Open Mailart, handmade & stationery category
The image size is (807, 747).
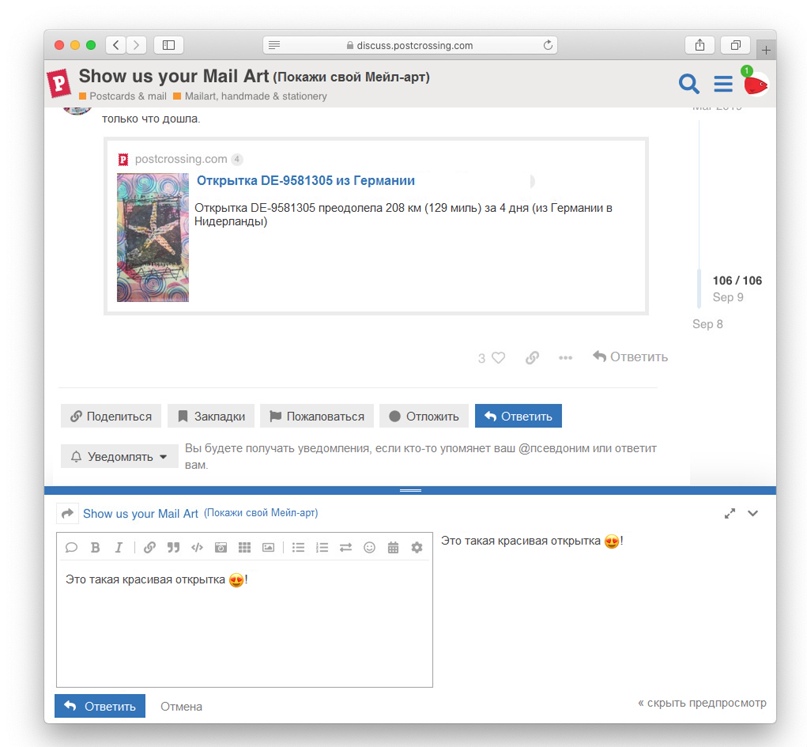[250, 96]
